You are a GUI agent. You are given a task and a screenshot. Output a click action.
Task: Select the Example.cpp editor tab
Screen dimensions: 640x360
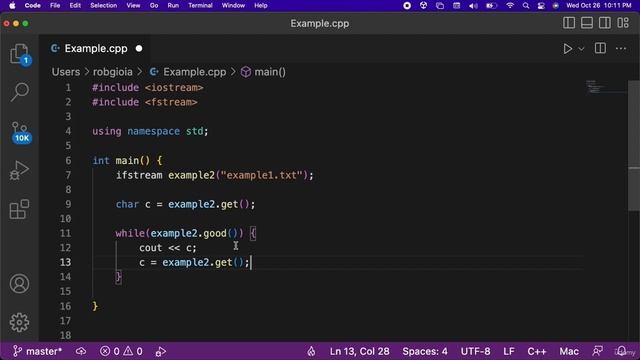point(96,49)
